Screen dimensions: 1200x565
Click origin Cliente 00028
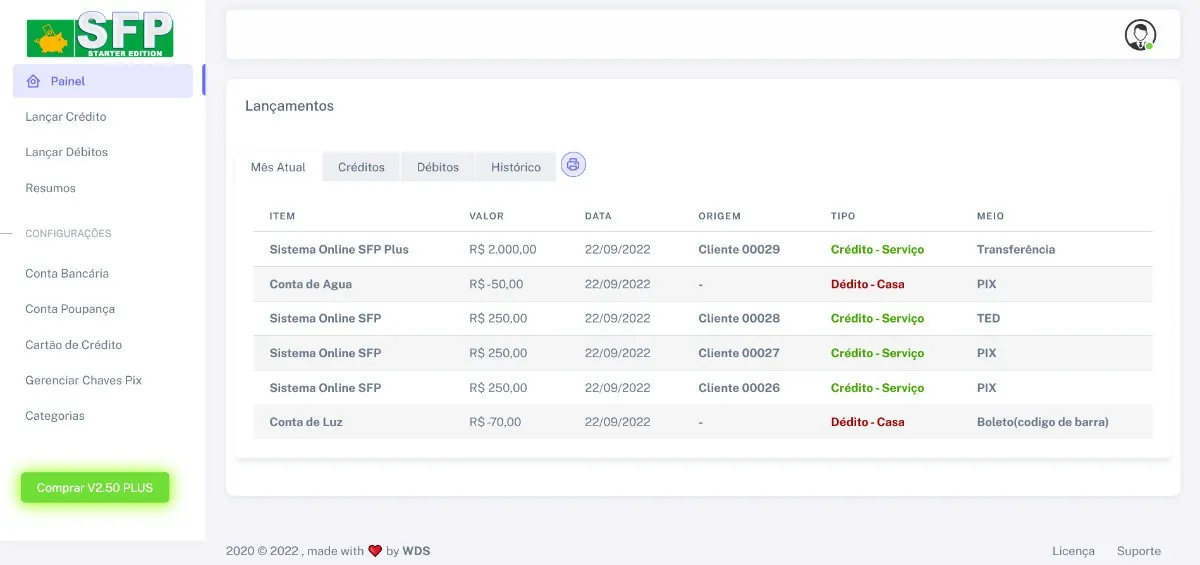coord(739,319)
